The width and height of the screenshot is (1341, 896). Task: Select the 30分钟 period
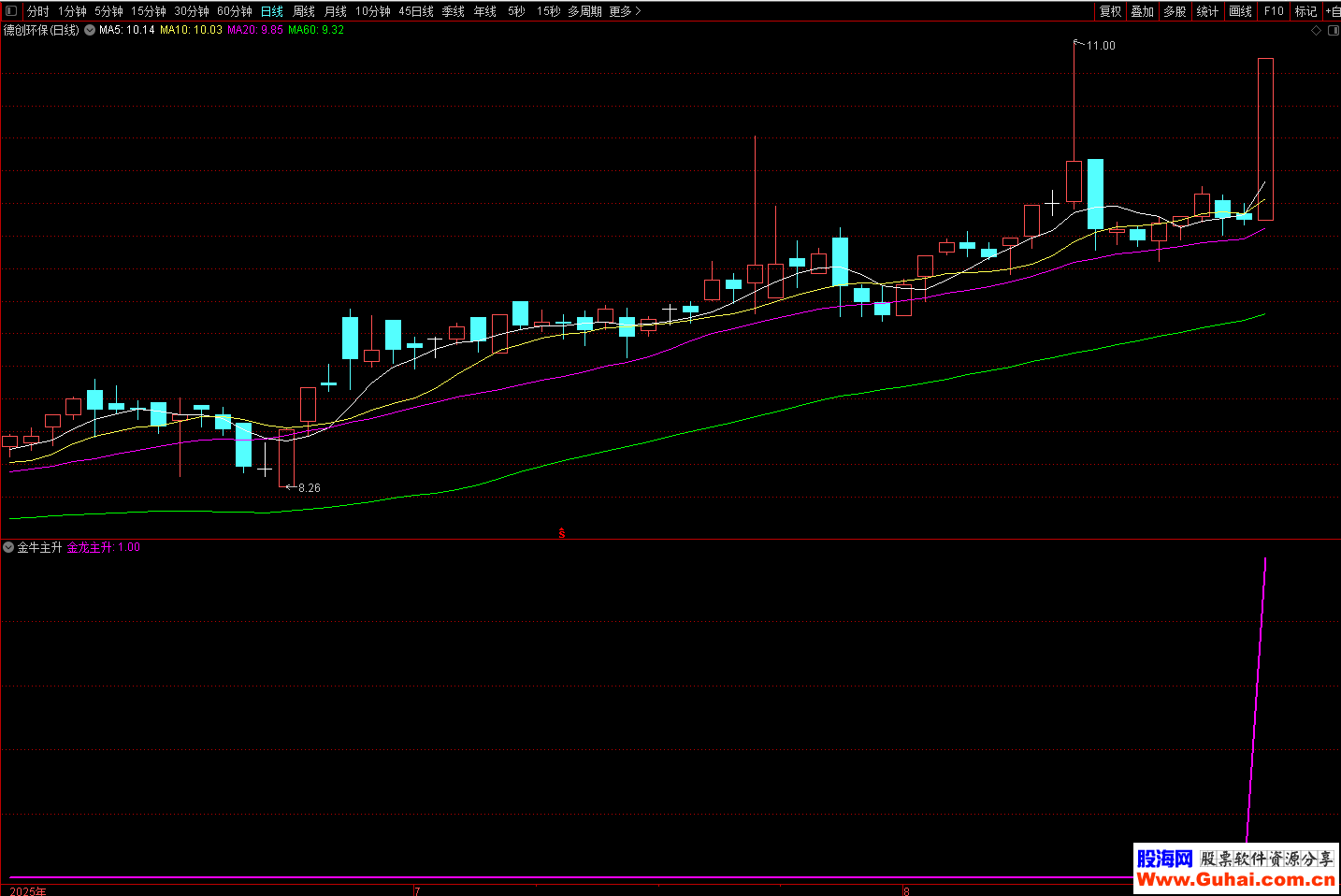click(x=192, y=11)
